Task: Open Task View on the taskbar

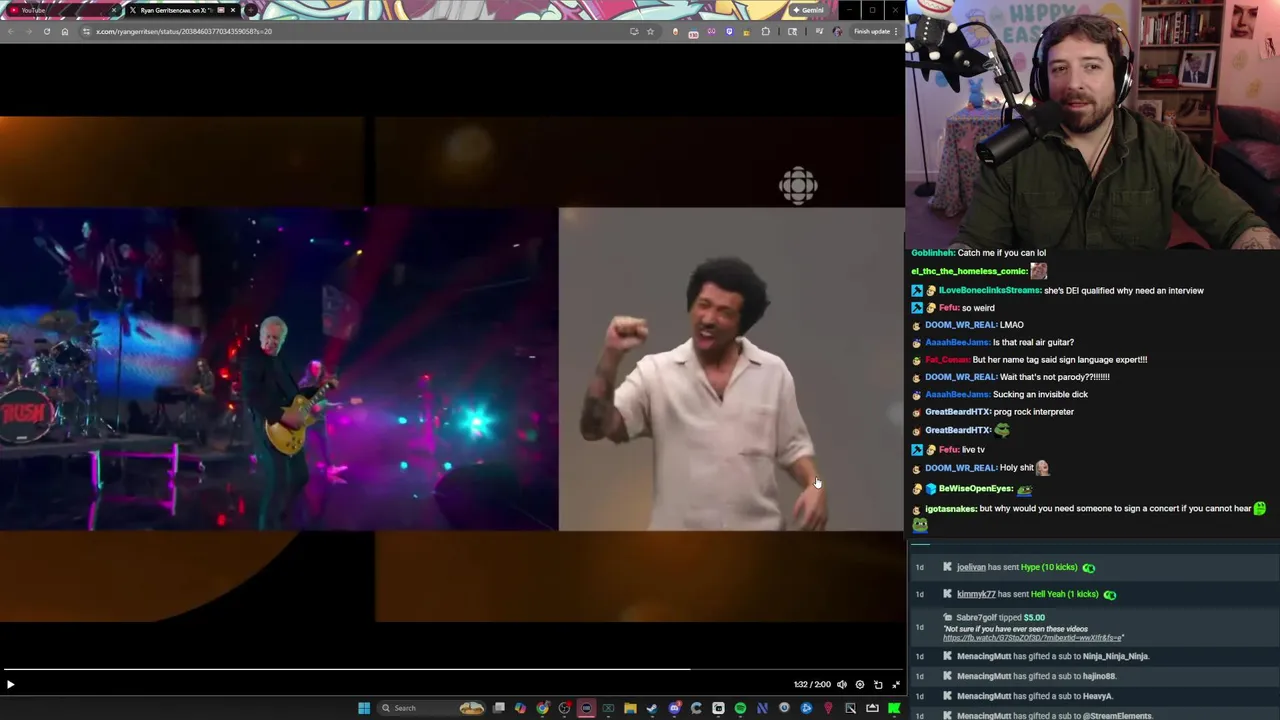Action: pos(499,708)
